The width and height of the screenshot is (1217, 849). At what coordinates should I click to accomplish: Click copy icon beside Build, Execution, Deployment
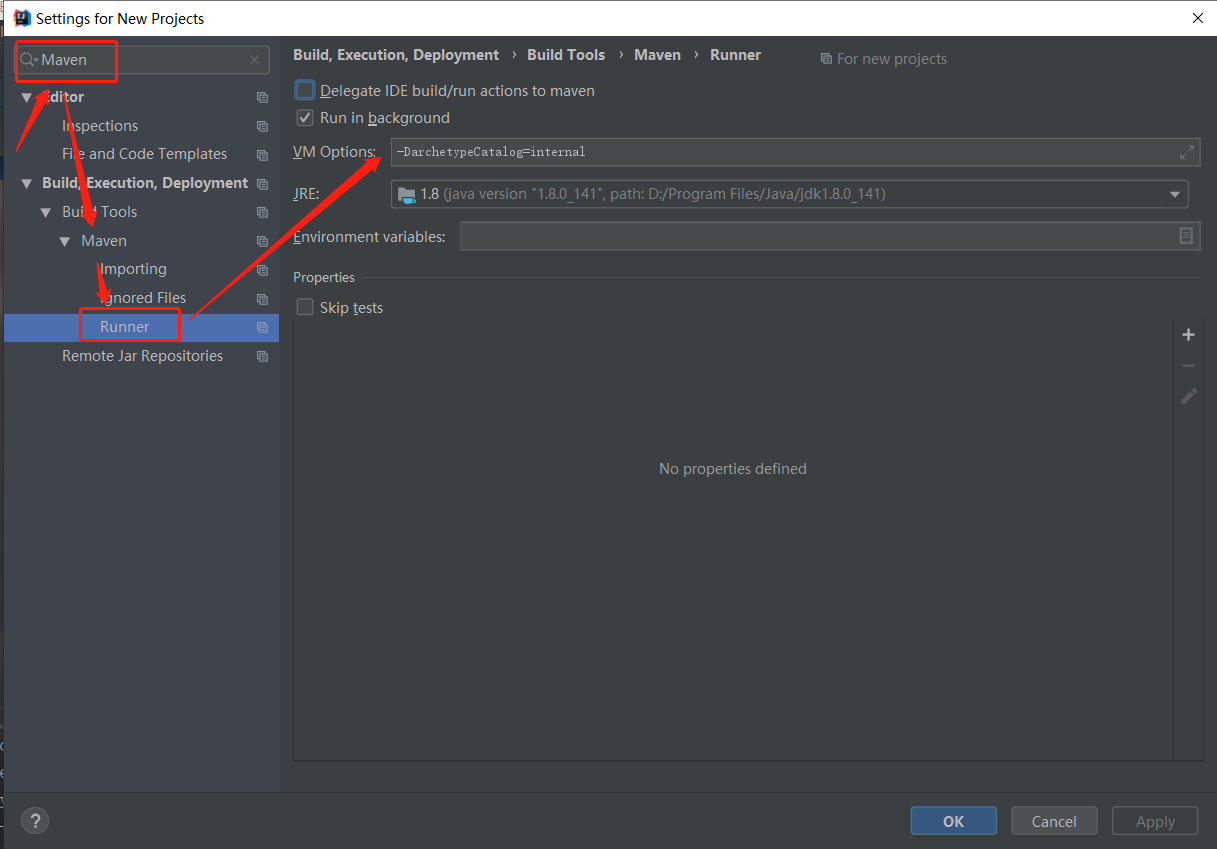[262, 184]
